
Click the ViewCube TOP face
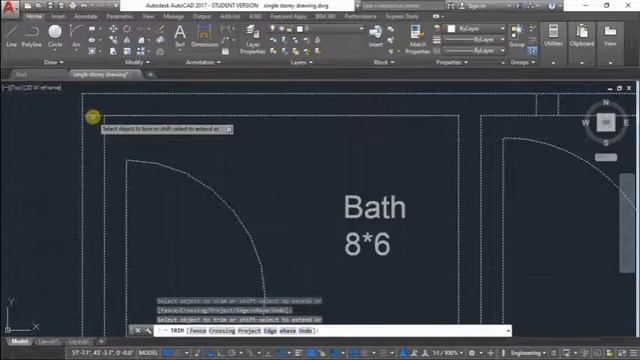point(606,122)
